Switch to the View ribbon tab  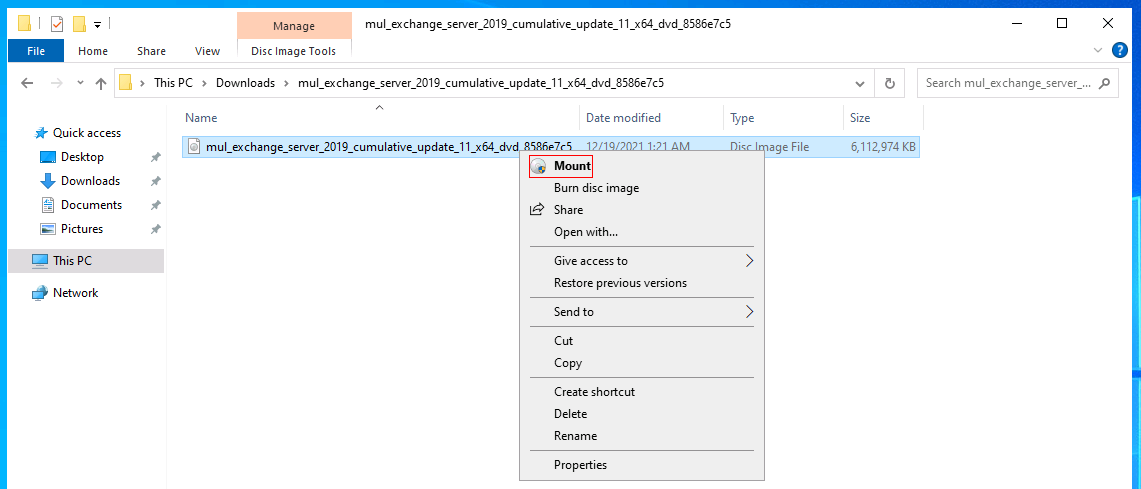coord(207,51)
